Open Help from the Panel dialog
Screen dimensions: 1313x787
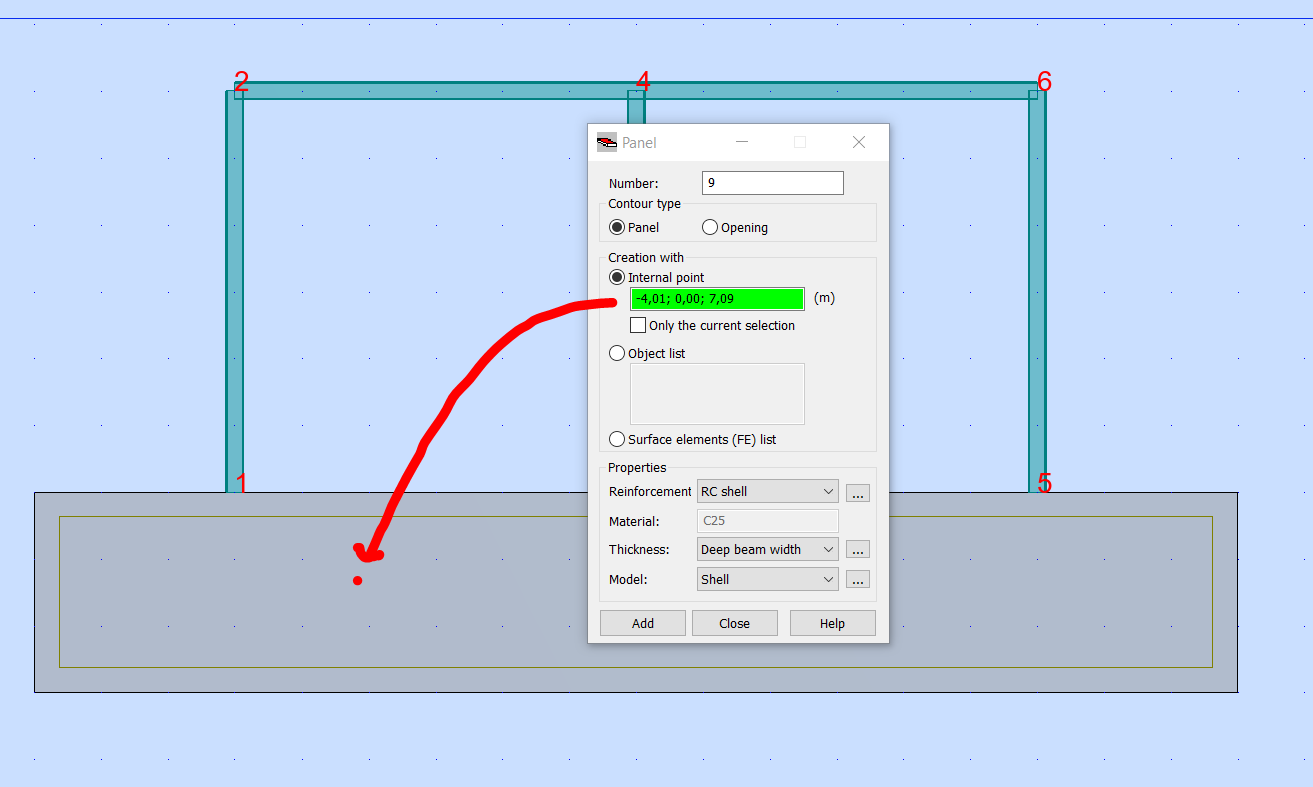tap(832, 622)
